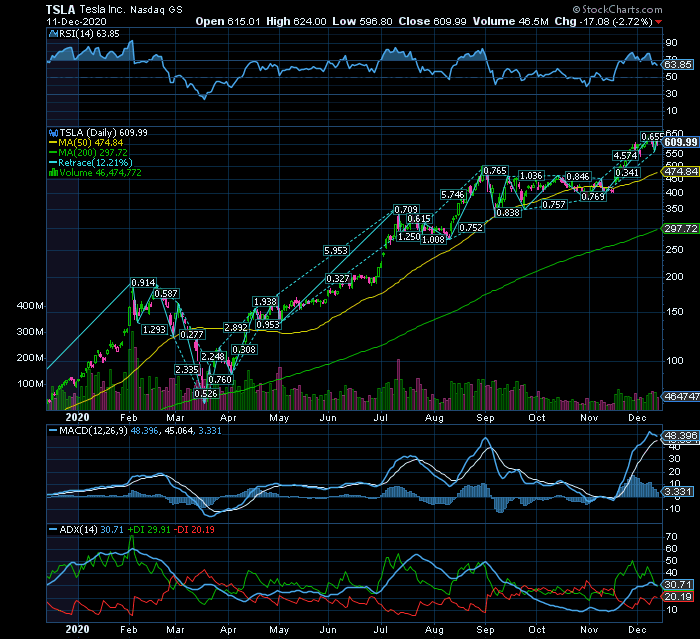Click the 0.327 retracement label
This screenshot has width=700, height=639.
[338, 279]
